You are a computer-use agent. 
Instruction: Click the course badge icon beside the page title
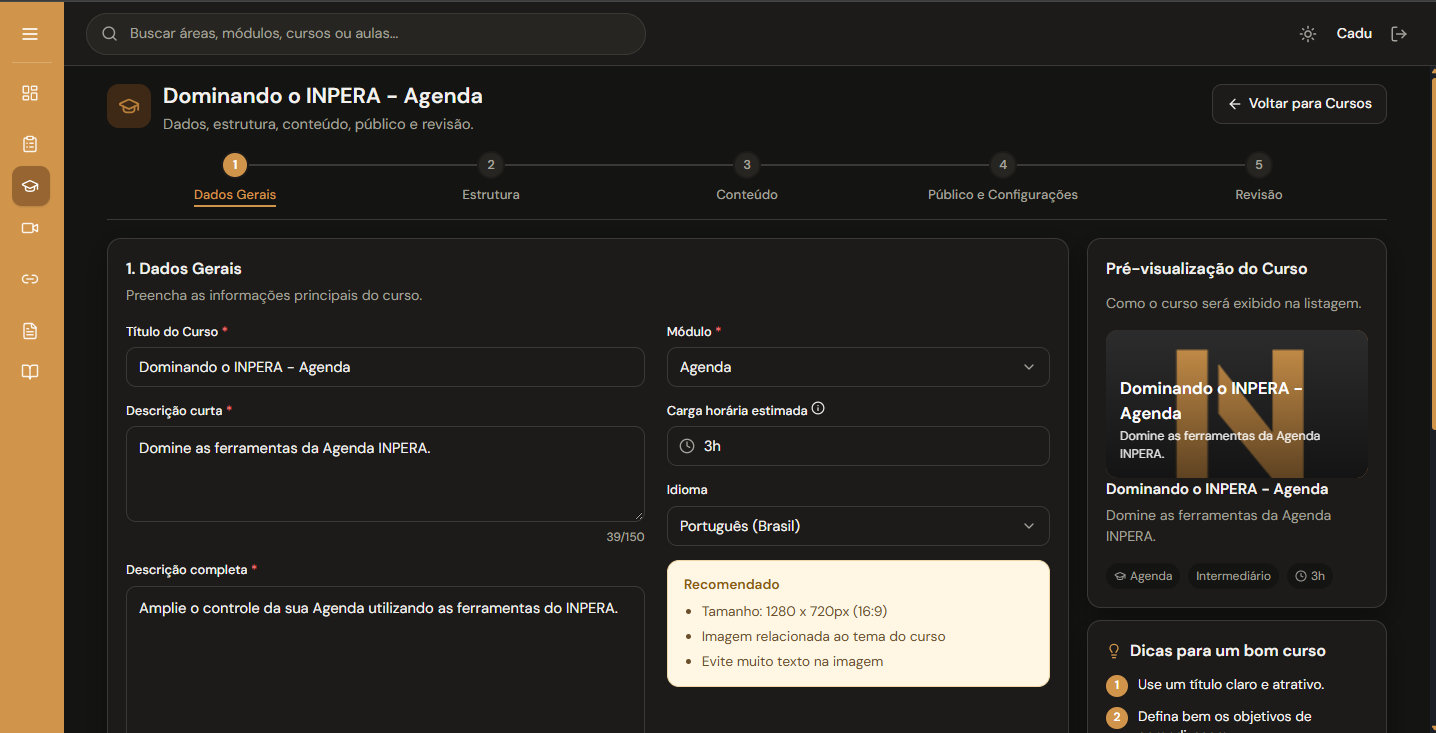pyautogui.click(x=129, y=106)
